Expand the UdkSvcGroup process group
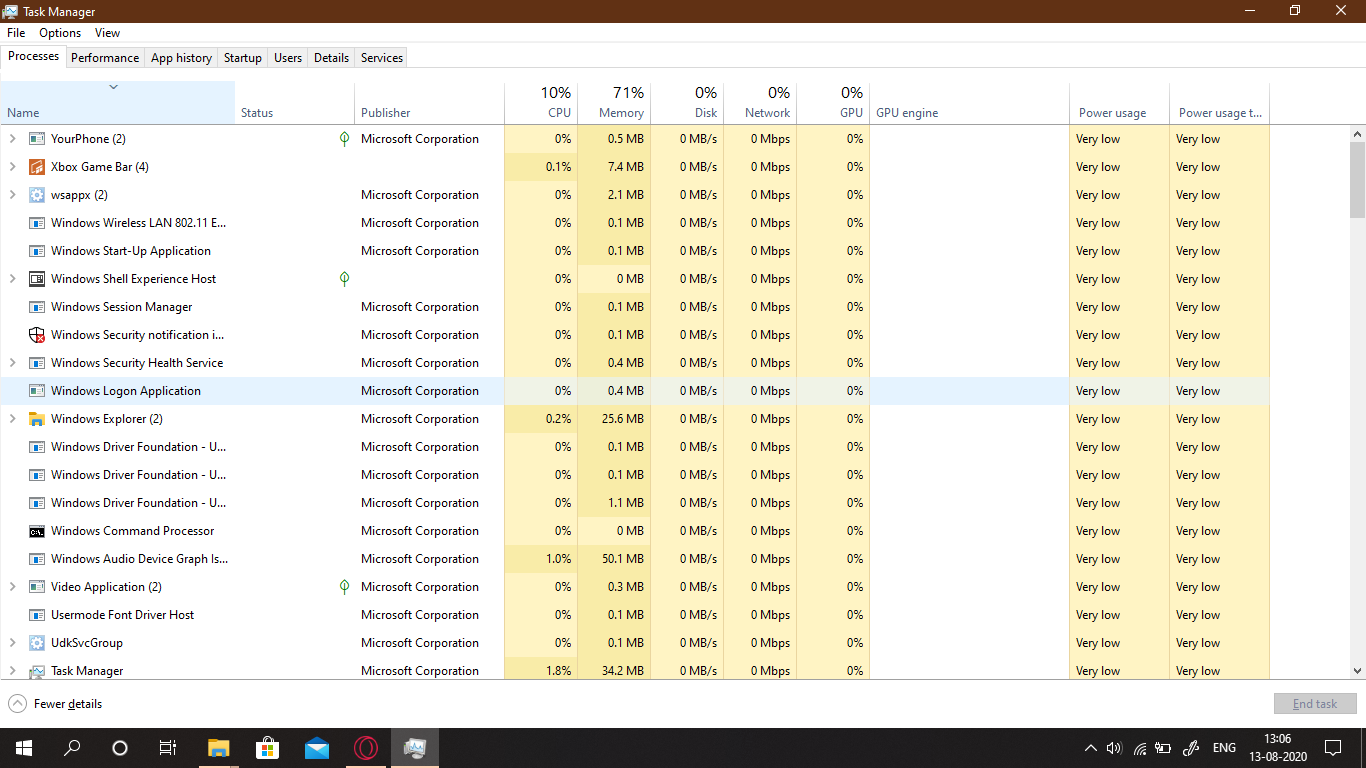The height and width of the screenshot is (768, 1366). tap(12, 643)
